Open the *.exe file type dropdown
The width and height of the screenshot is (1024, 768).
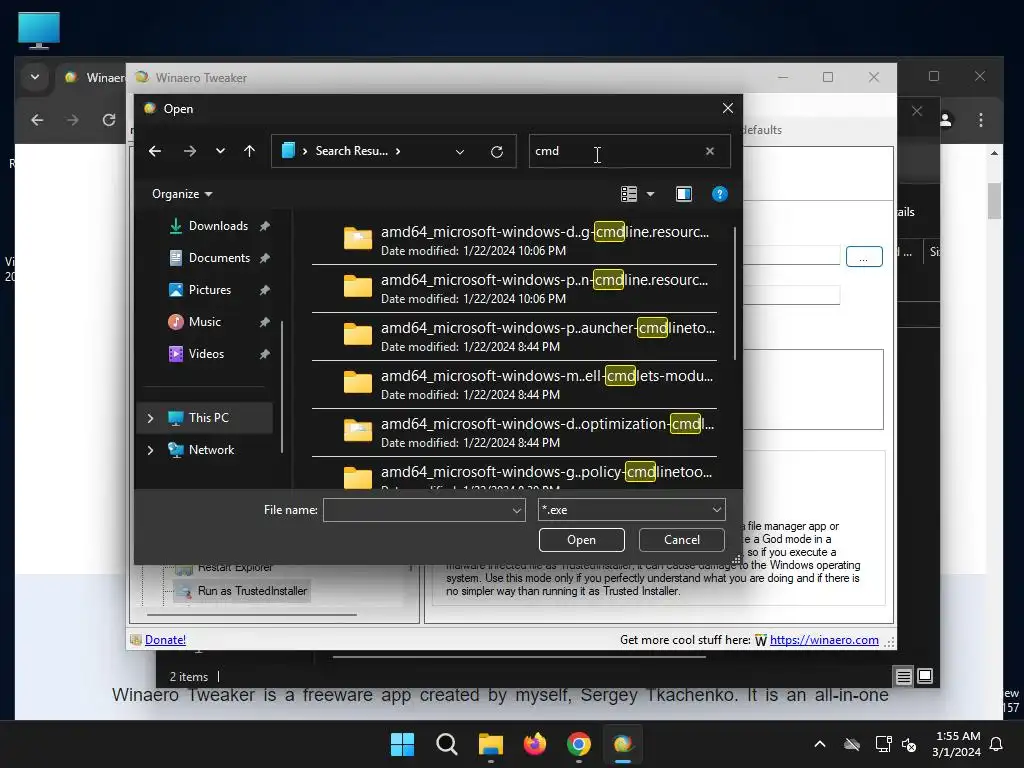click(632, 510)
